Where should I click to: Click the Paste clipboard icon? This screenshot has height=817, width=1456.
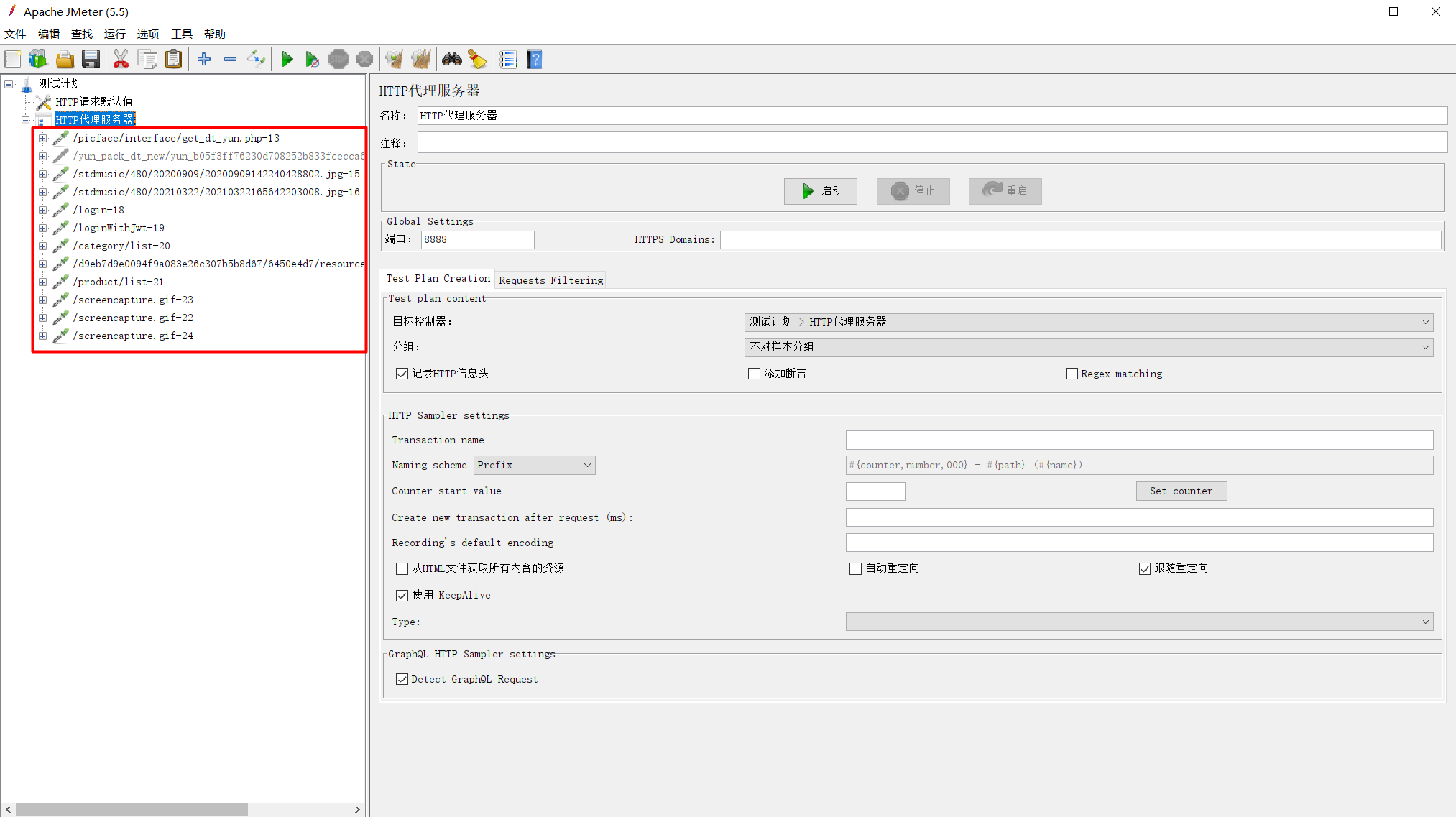click(x=173, y=60)
